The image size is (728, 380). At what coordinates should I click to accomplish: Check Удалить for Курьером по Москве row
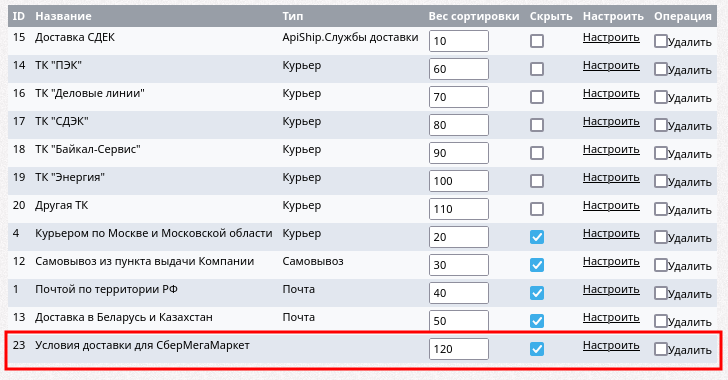click(x=661, y=237)
